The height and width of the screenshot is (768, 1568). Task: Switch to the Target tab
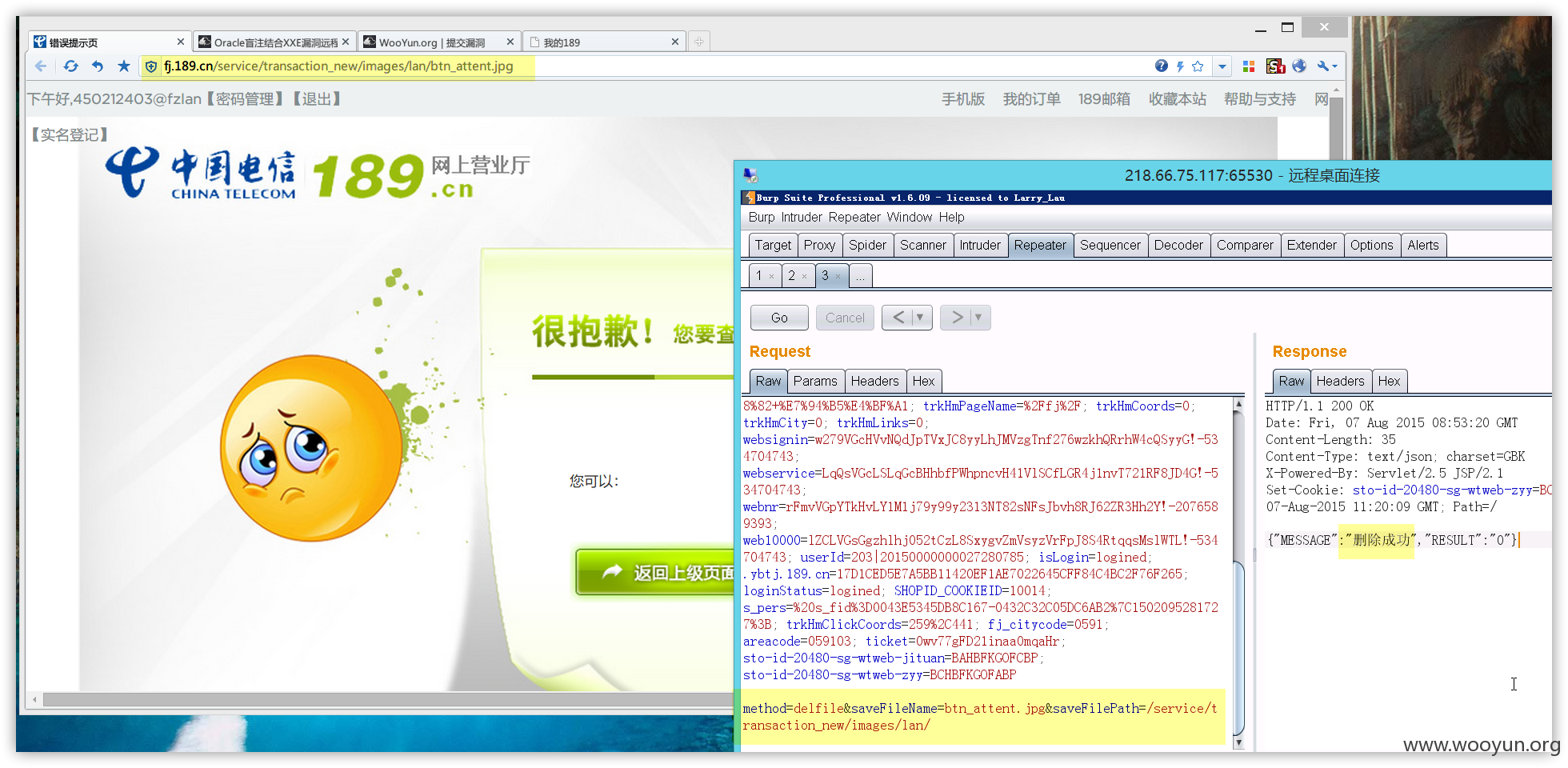(x=773, y=245)
